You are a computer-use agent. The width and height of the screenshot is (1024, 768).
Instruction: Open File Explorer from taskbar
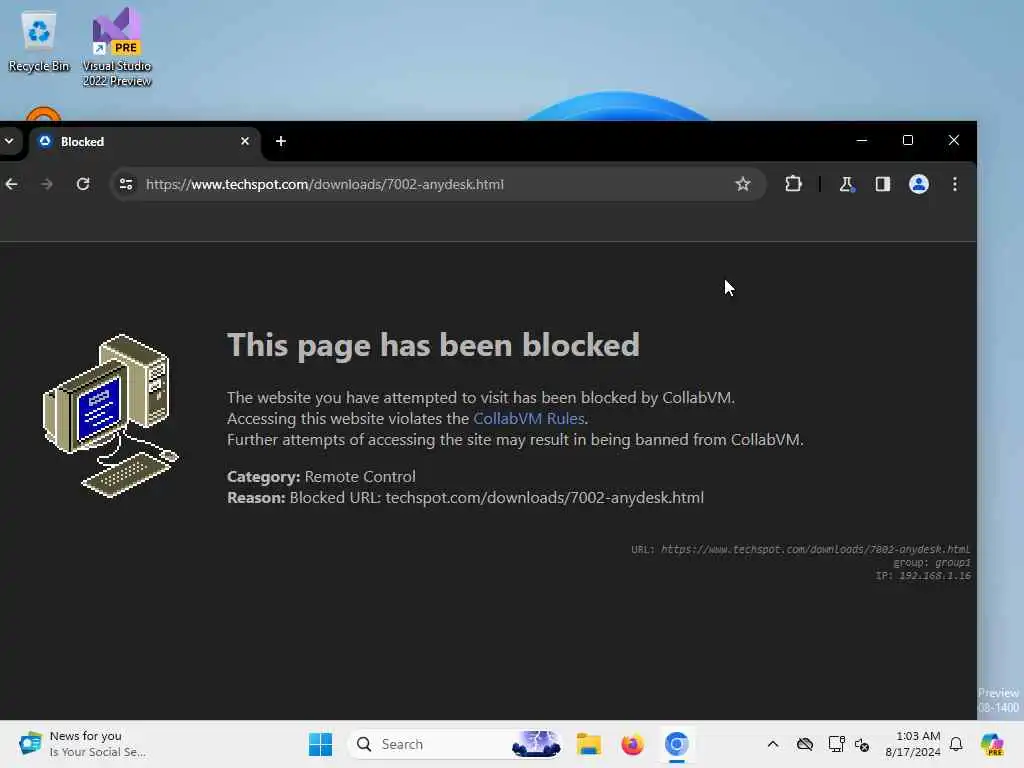coord(588,744)
